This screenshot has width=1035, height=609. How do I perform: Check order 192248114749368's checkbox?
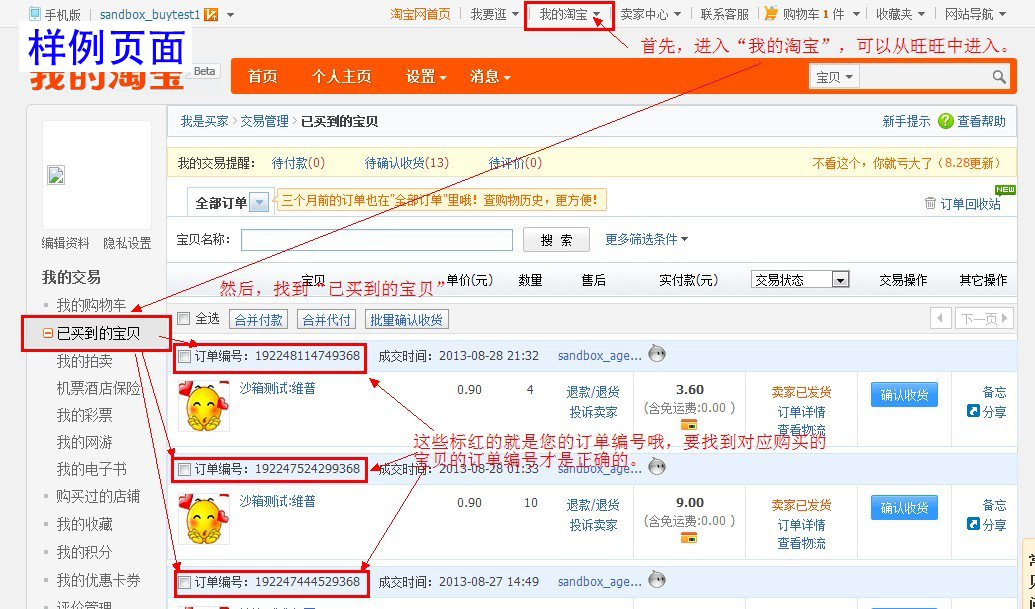[185, 355]
